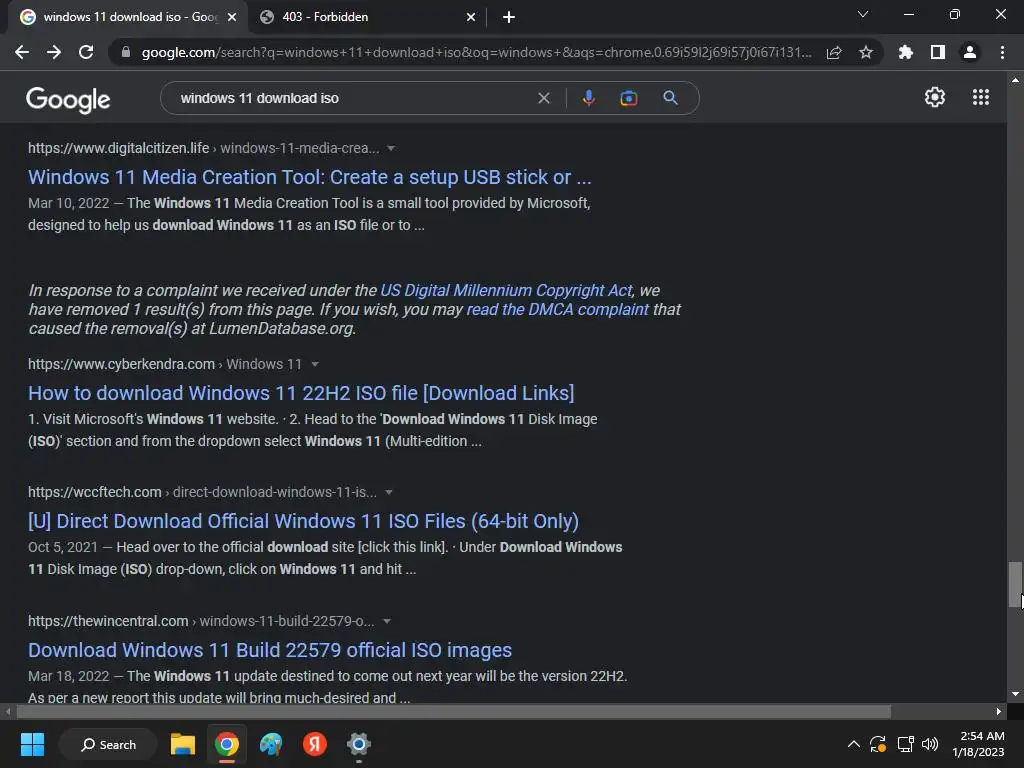Go to the Google home logo
Viewport: 1024px width, 768px height.
[68, 100]
